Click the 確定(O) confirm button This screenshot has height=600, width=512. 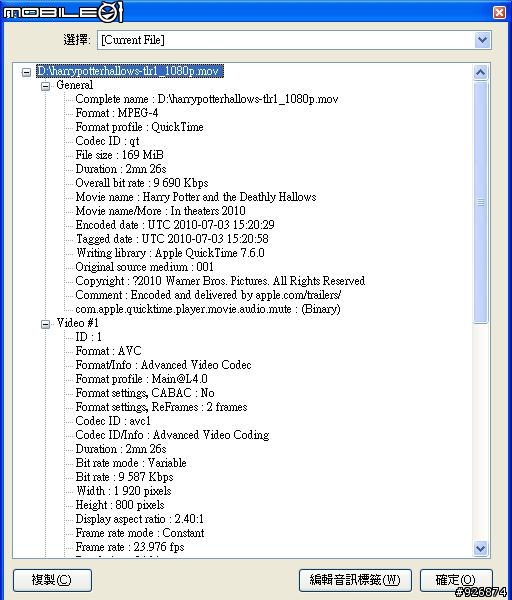click(456, 580)
